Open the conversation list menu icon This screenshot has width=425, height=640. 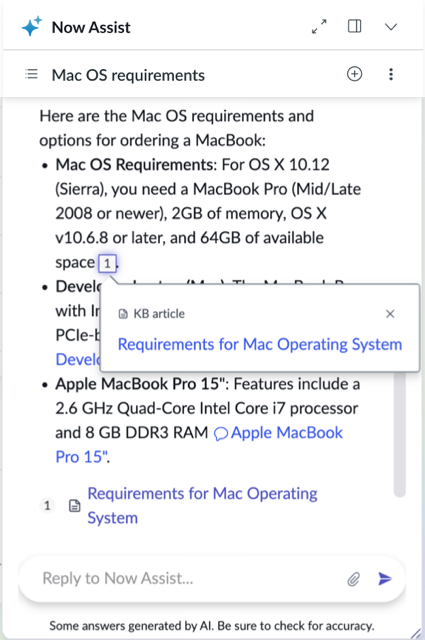pyautogui.click(x=31, y=74)
